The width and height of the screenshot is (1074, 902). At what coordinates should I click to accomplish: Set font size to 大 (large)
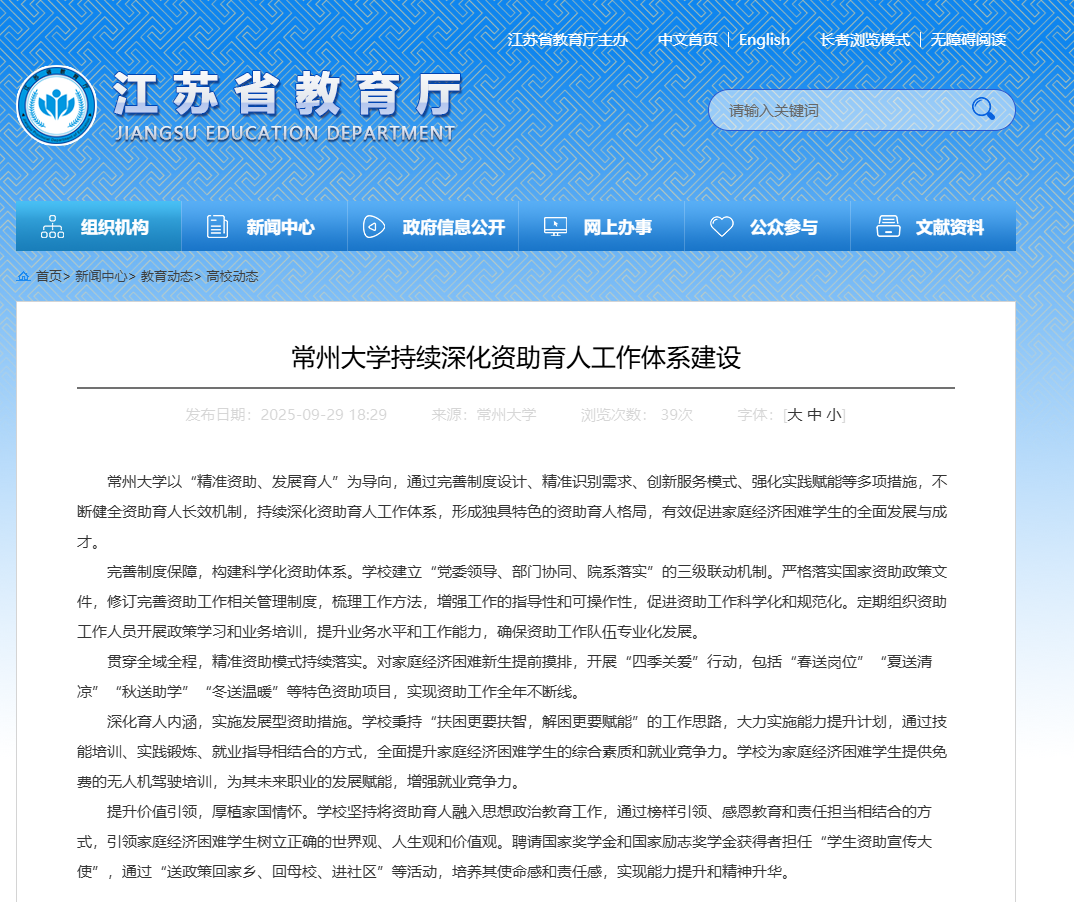click(795, 415)
